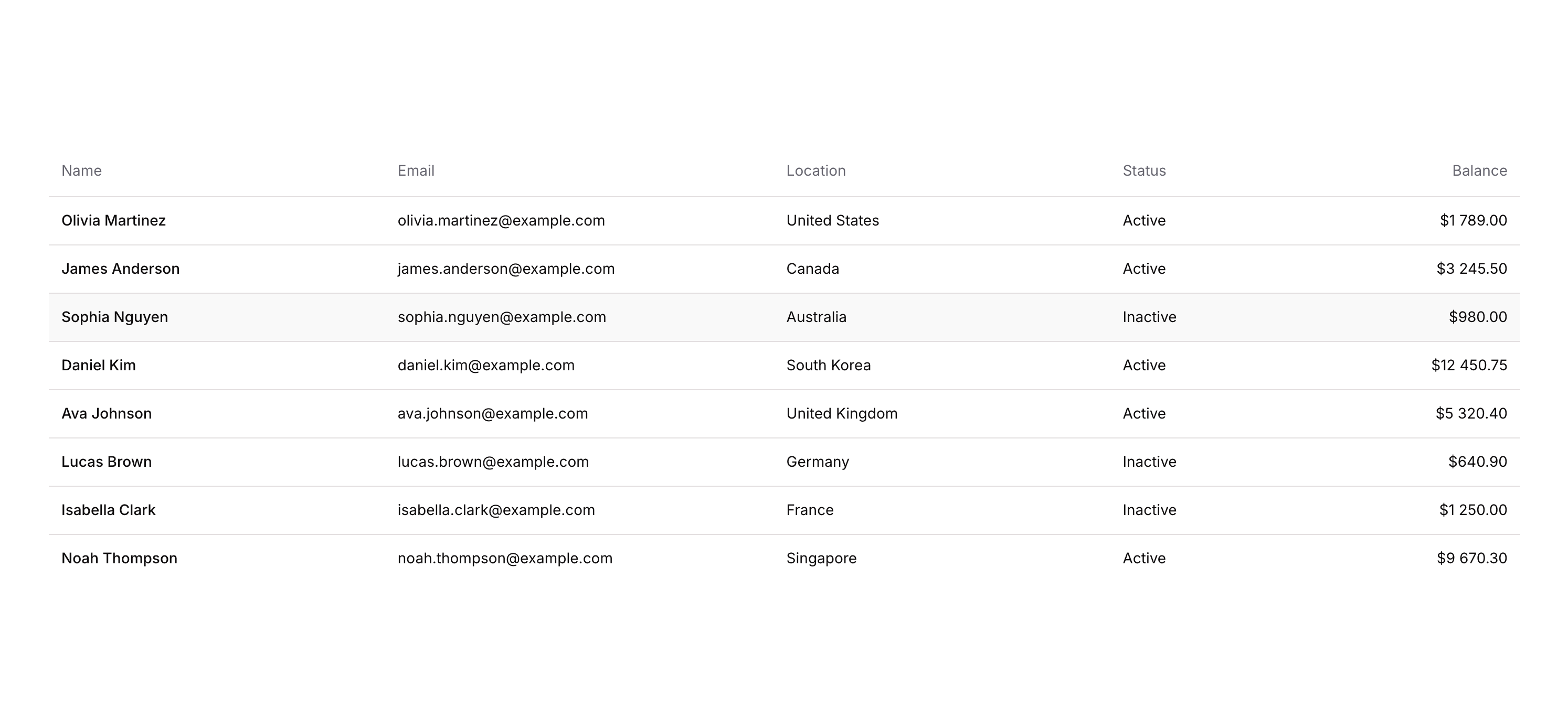Click the $12 450.75 balance value

point(1469,366)
